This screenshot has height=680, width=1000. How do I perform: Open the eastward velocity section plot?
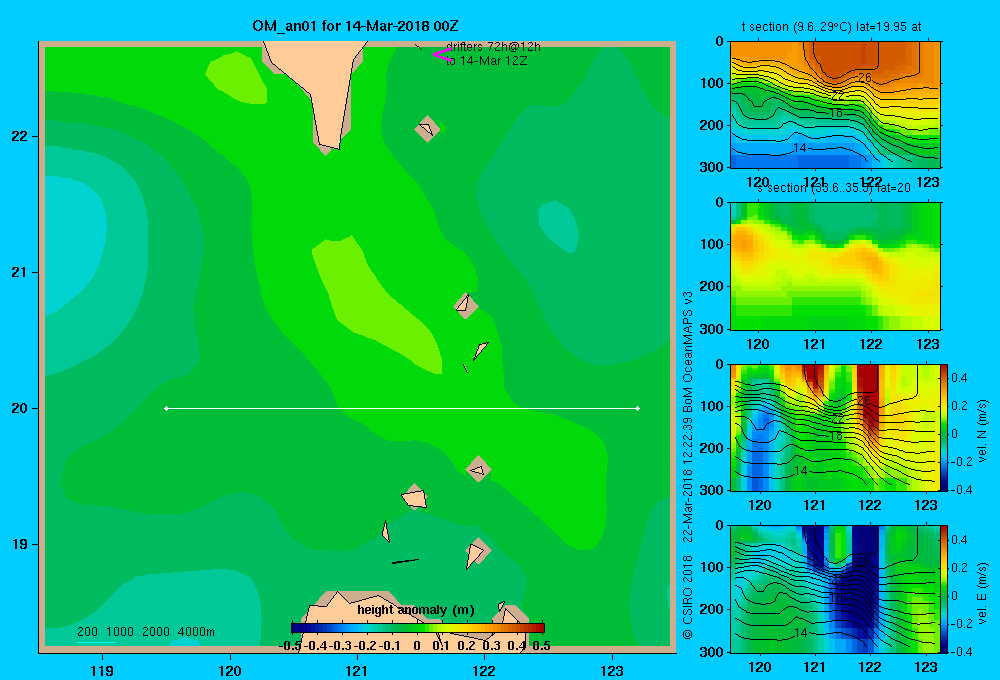point(835,589)
